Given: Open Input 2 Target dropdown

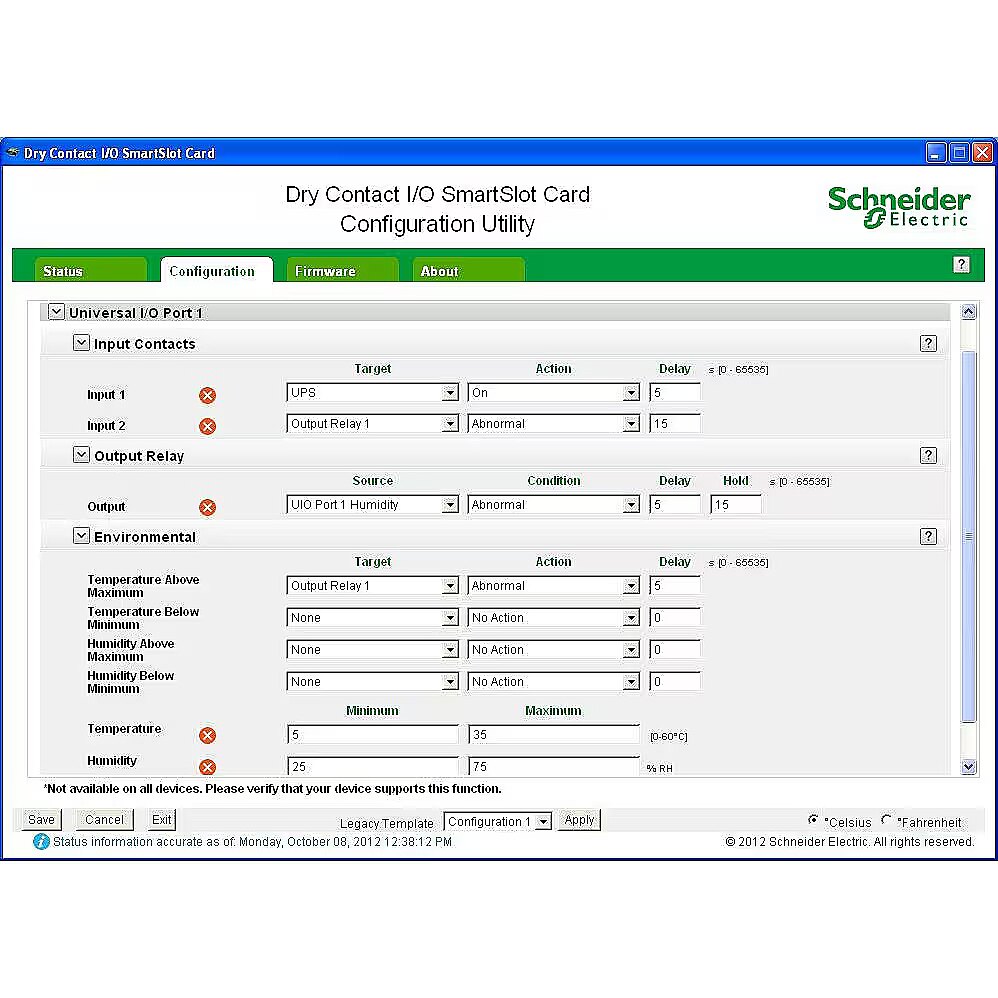Looking at the screenshot, I should tap(372, 424).
